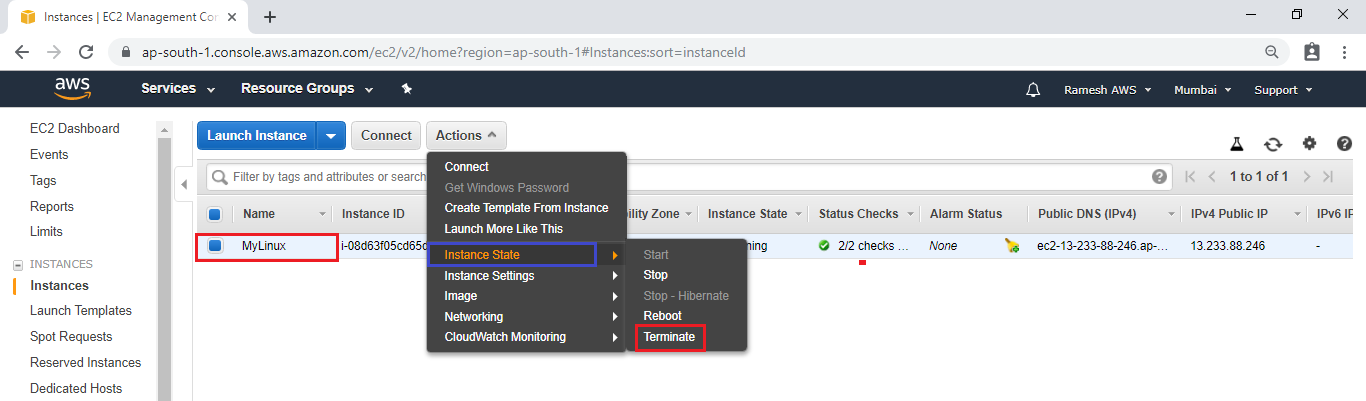Screen dimensions: 1366x401
Task: Click the alarm status bell icon for MyLinux
Action: pyautogui.click(x=1013, y=246)
